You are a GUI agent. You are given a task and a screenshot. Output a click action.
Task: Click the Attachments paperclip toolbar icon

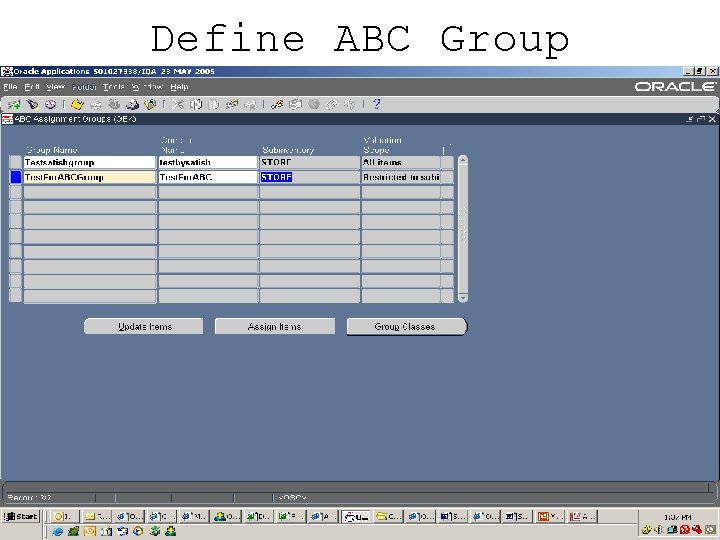pos(332,105)
